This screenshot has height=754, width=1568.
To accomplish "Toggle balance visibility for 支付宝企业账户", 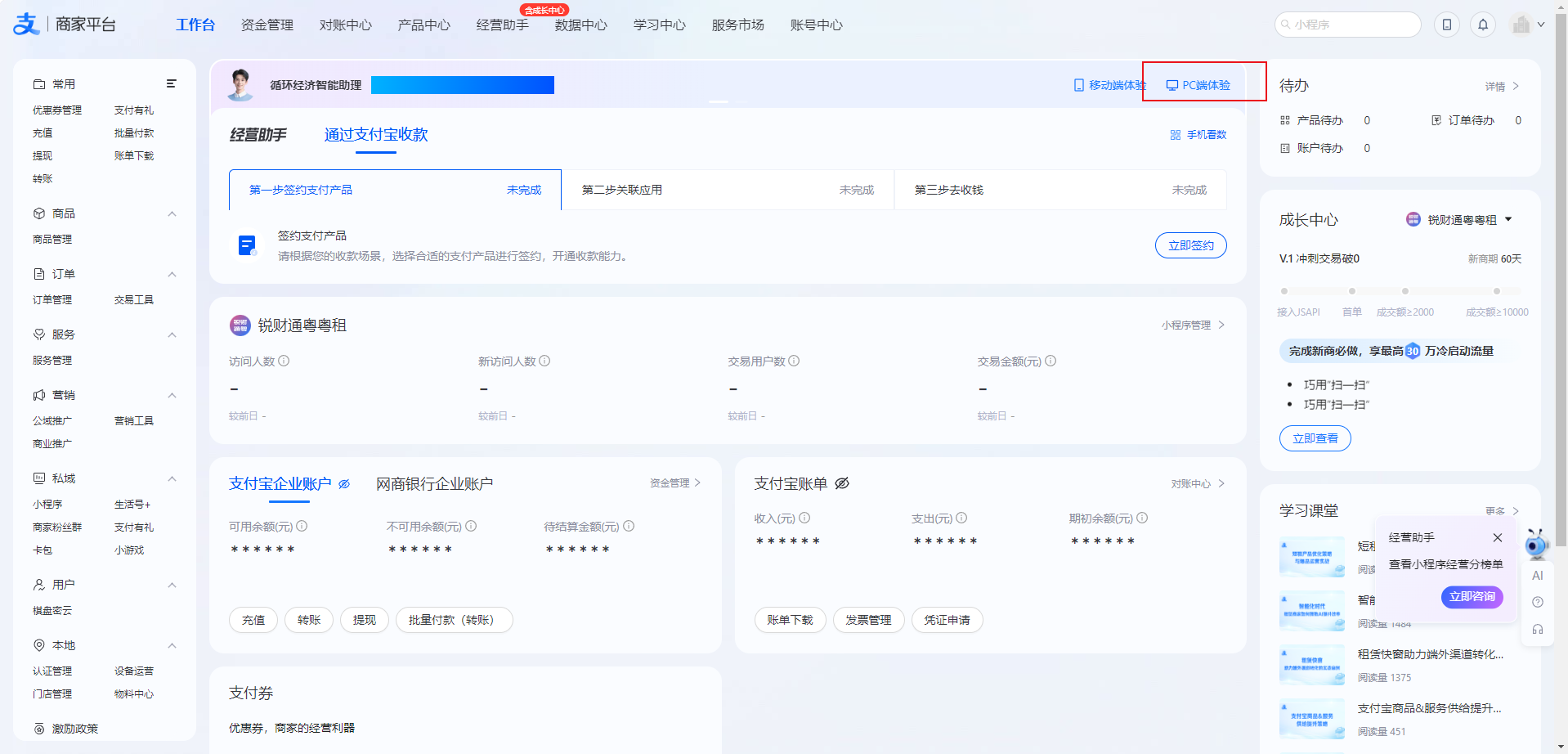I will 344,484.
